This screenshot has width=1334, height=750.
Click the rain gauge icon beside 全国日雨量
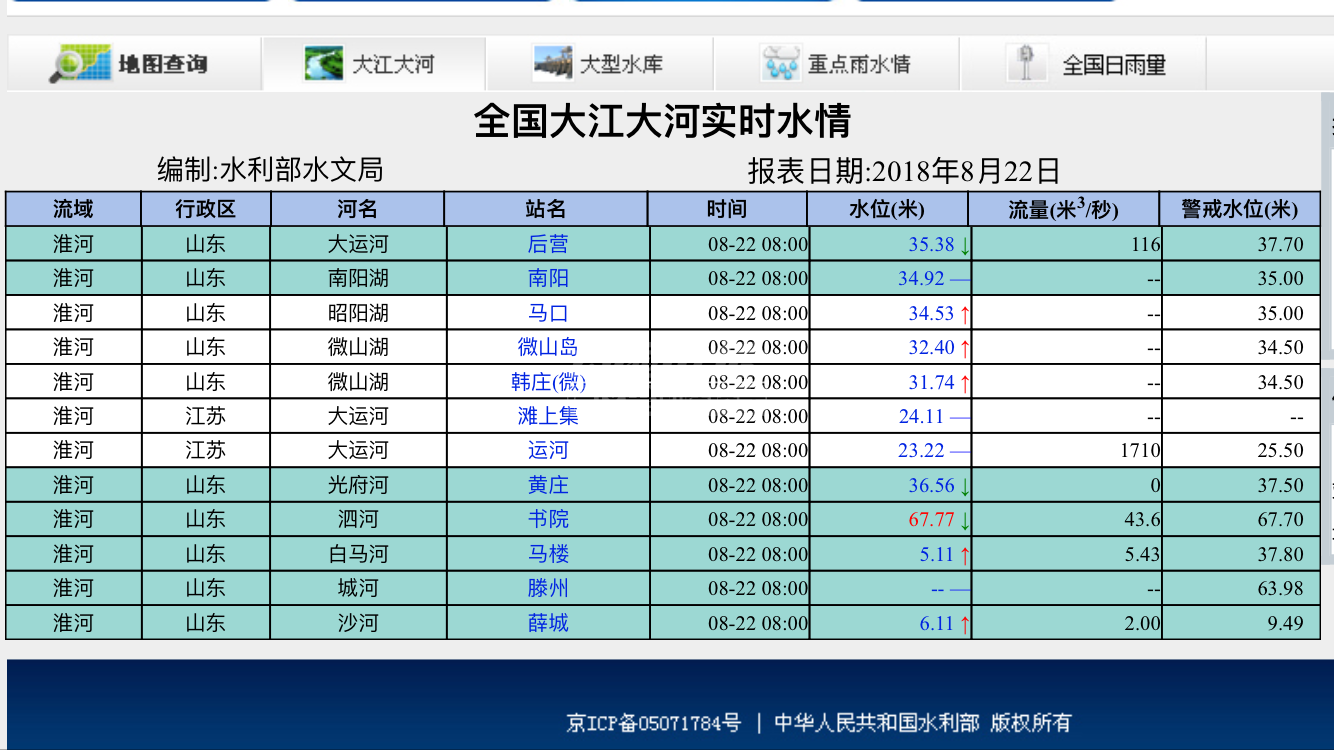point(1025,62)
